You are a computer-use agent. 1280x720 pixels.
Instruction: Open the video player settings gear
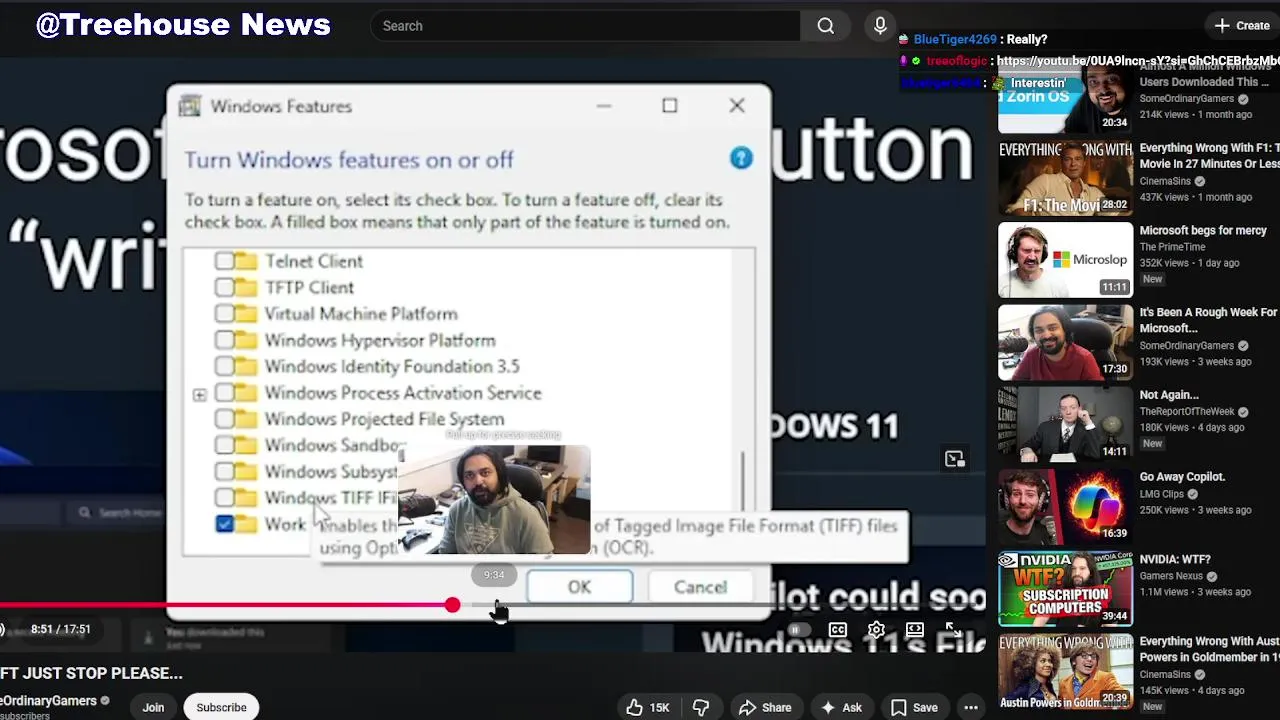pyautogui.click(x=876, y=630)
